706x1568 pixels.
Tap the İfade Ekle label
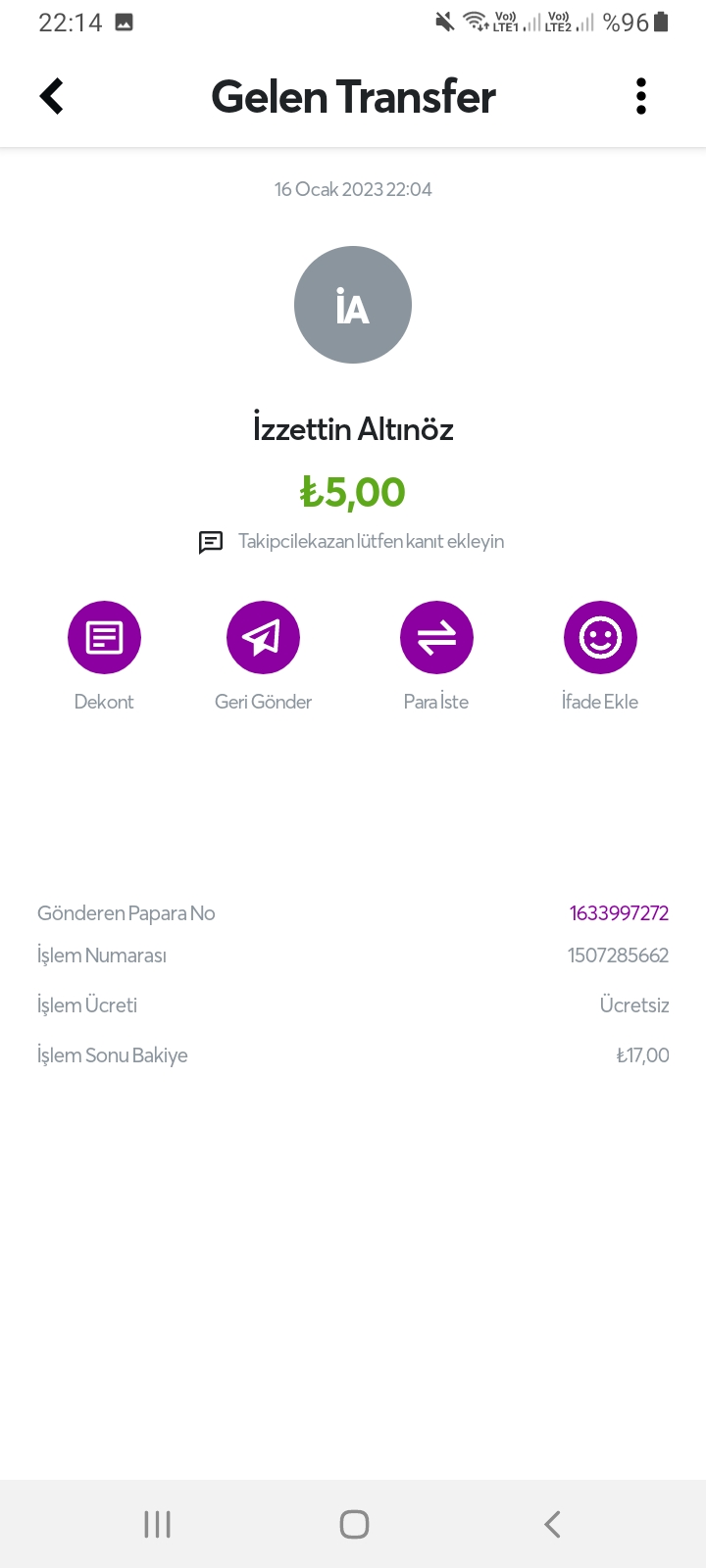[600, 702]
